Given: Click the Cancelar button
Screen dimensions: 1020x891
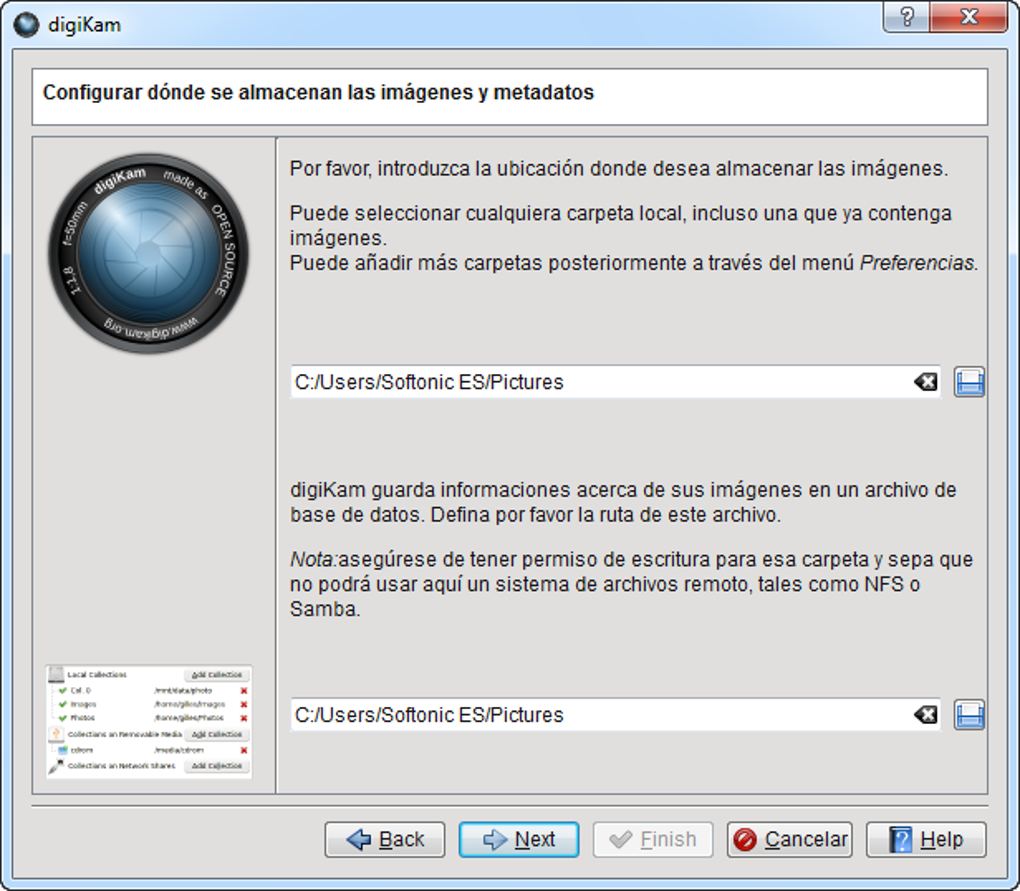Looking at the screenshot, I should pos(790,840).
